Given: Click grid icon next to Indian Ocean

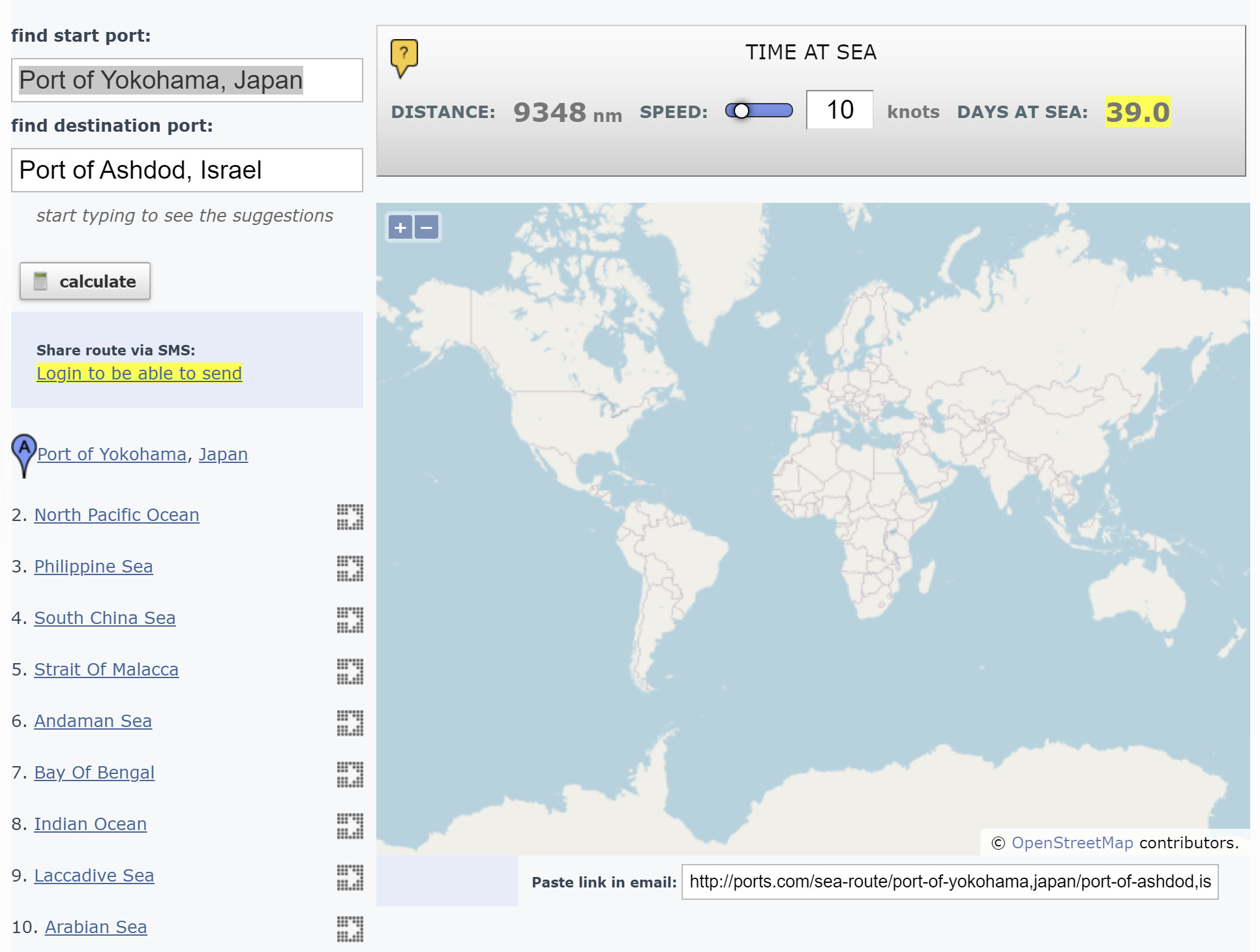Looking at the screenshot, I should tap(350, 826).
